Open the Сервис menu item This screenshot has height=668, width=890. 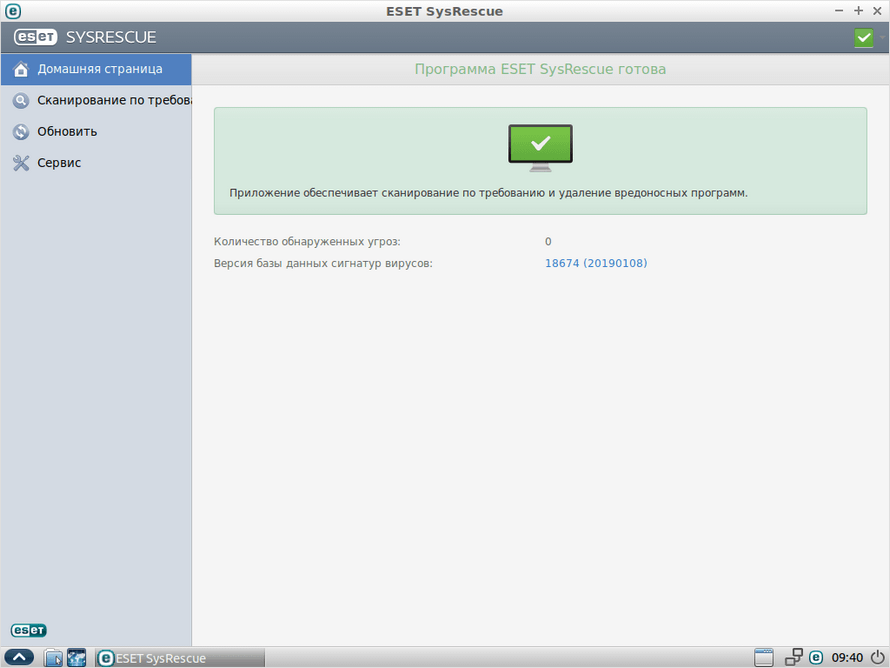tap(59, 163)
